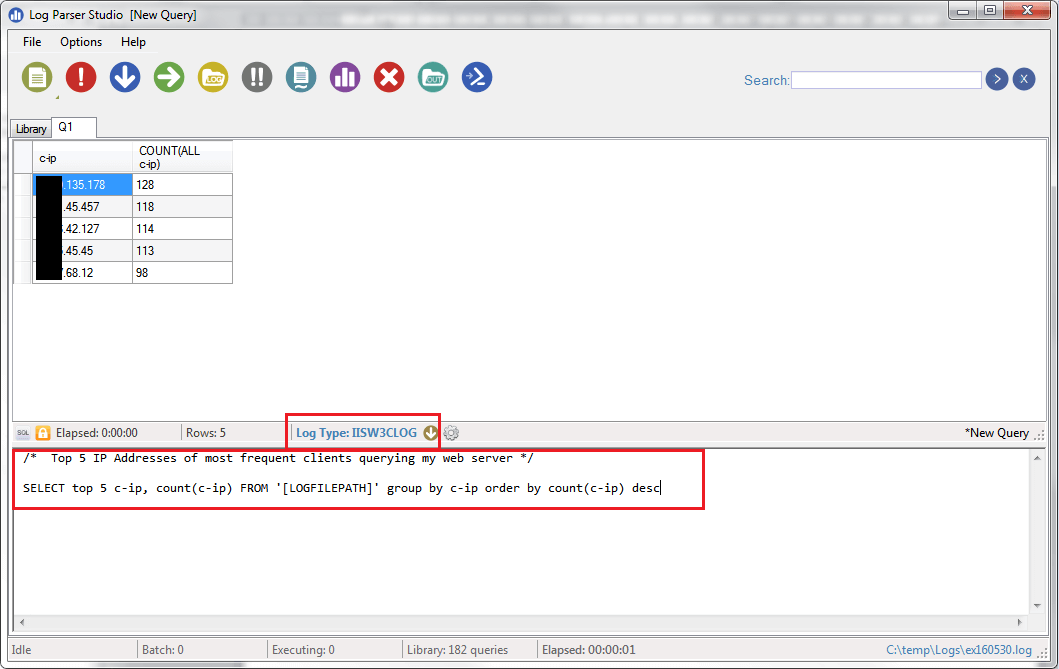Open the gear settings icon beside the log type
This screenshot has height=669, width=1059.
[x=451, y=433]
